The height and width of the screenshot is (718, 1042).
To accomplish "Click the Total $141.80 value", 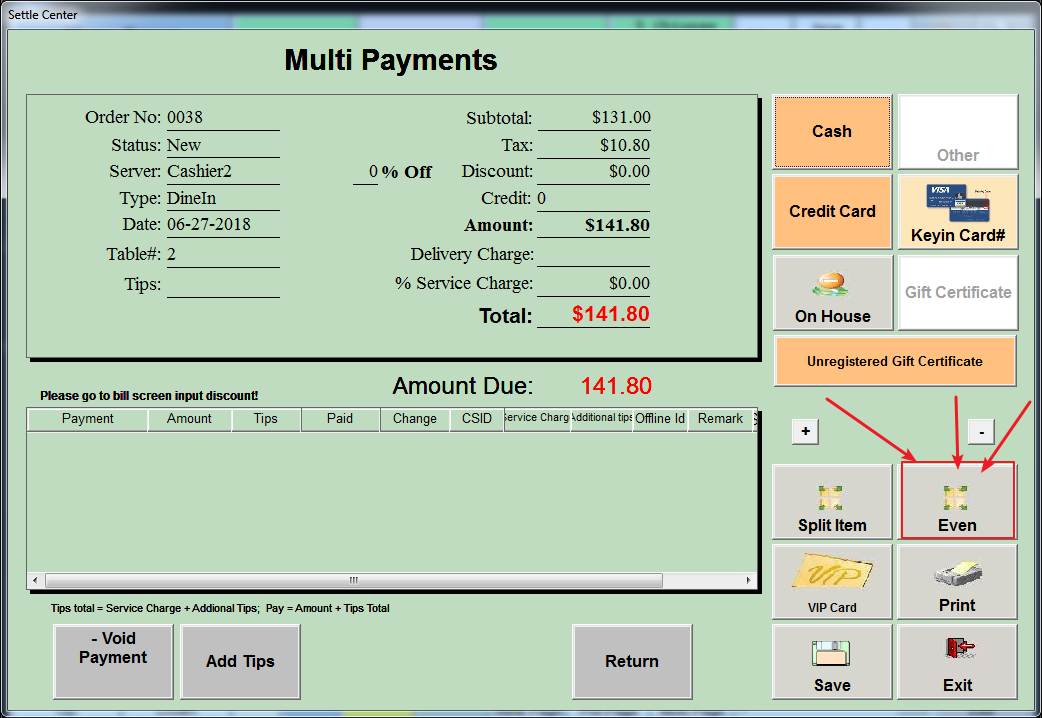I will pos(611,314).
